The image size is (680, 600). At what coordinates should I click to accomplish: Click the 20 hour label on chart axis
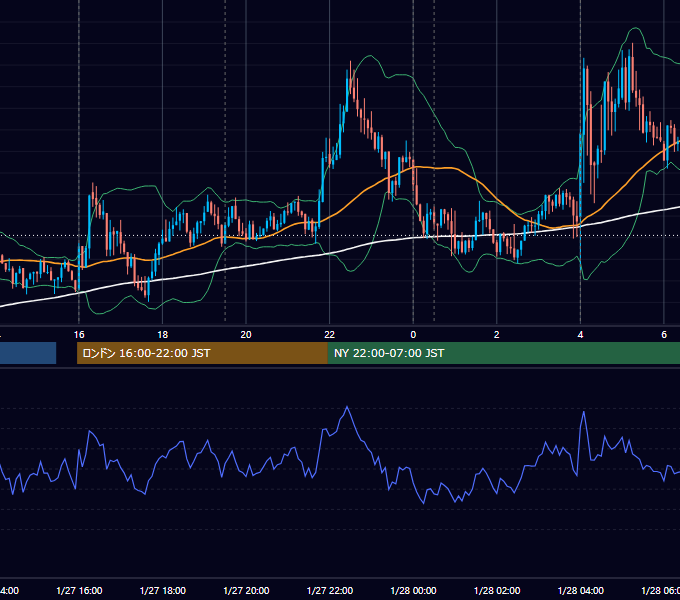(x=246, y=335)
